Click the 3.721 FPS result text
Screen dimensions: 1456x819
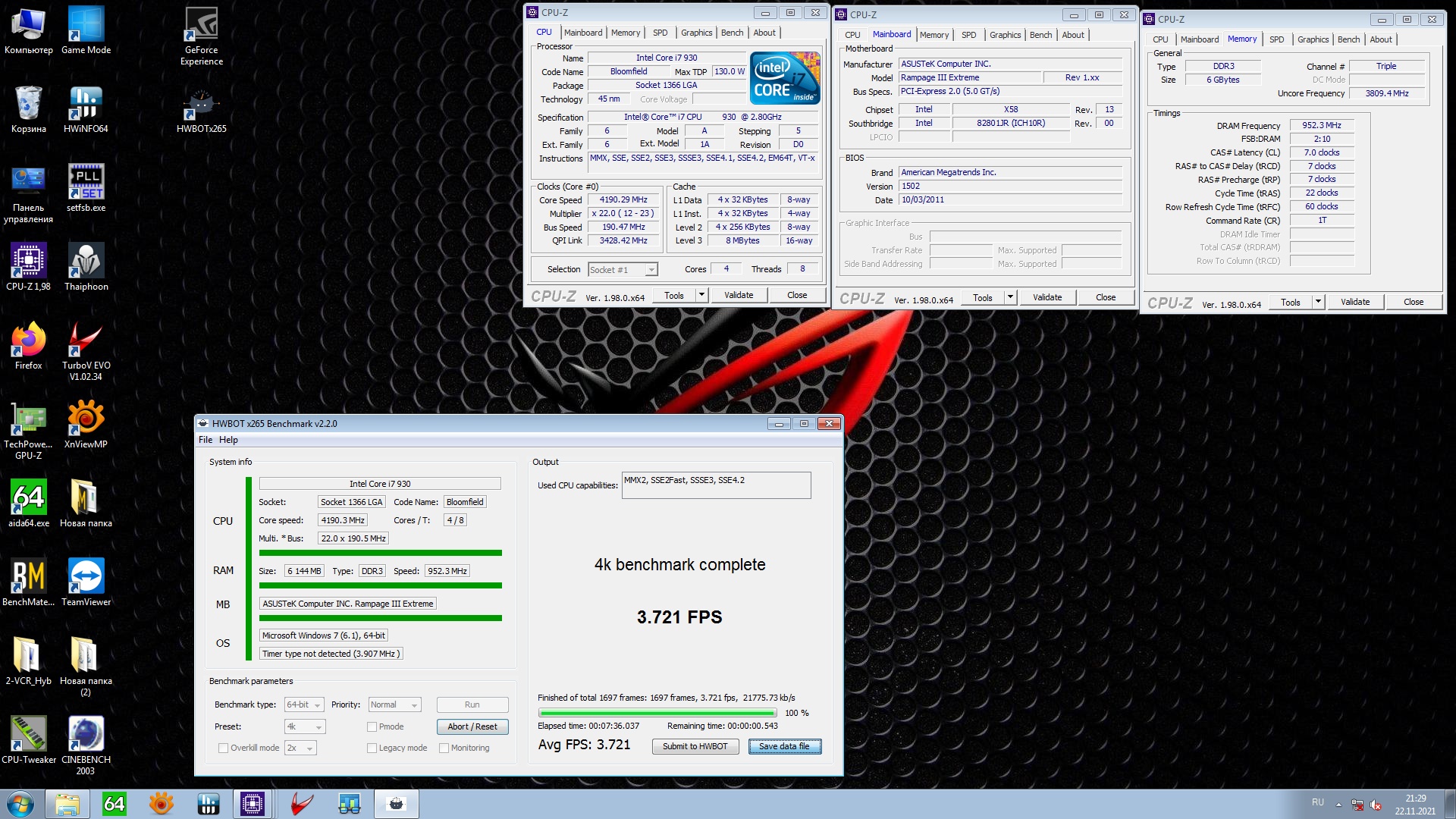(x=679, y=617)
